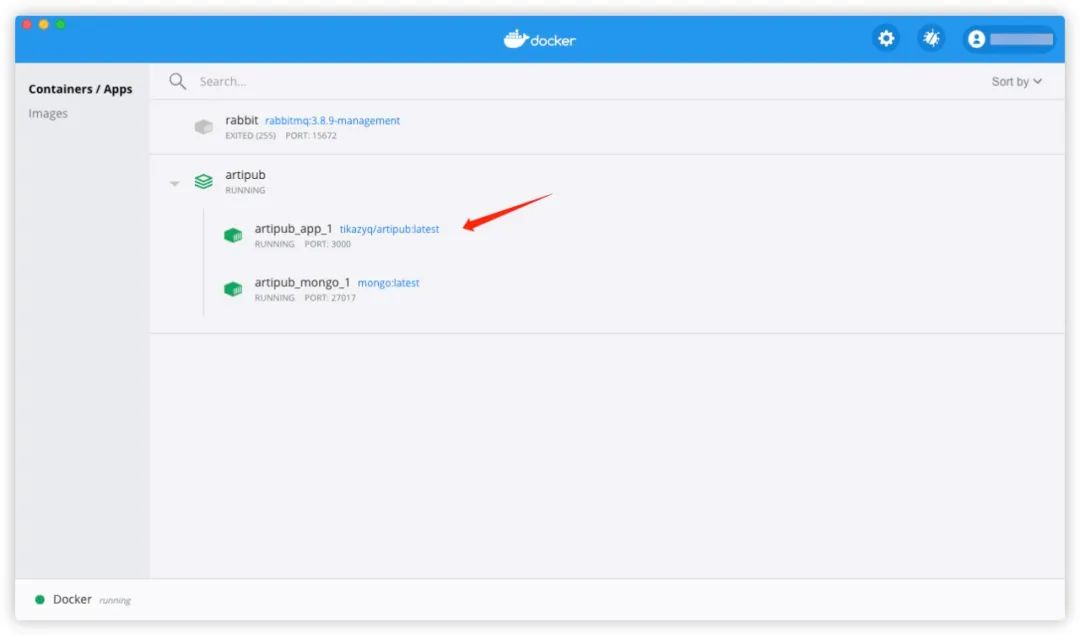The height and width of the screenshot is (635, 1080).
Task: Select the artipub app name
Action: click(245, 175)
